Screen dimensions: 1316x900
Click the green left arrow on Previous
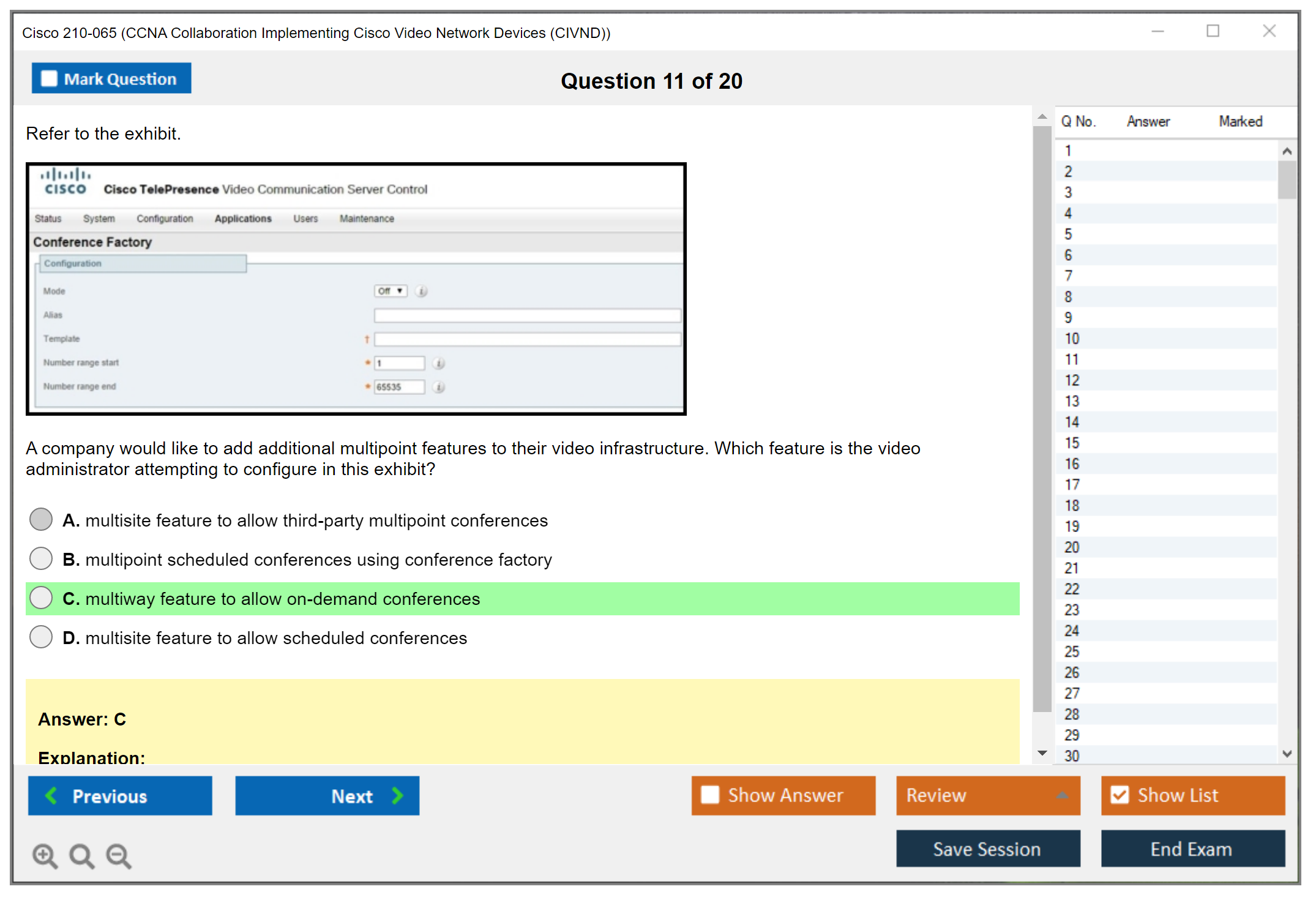pyautogui.click(x=51, y=795)
